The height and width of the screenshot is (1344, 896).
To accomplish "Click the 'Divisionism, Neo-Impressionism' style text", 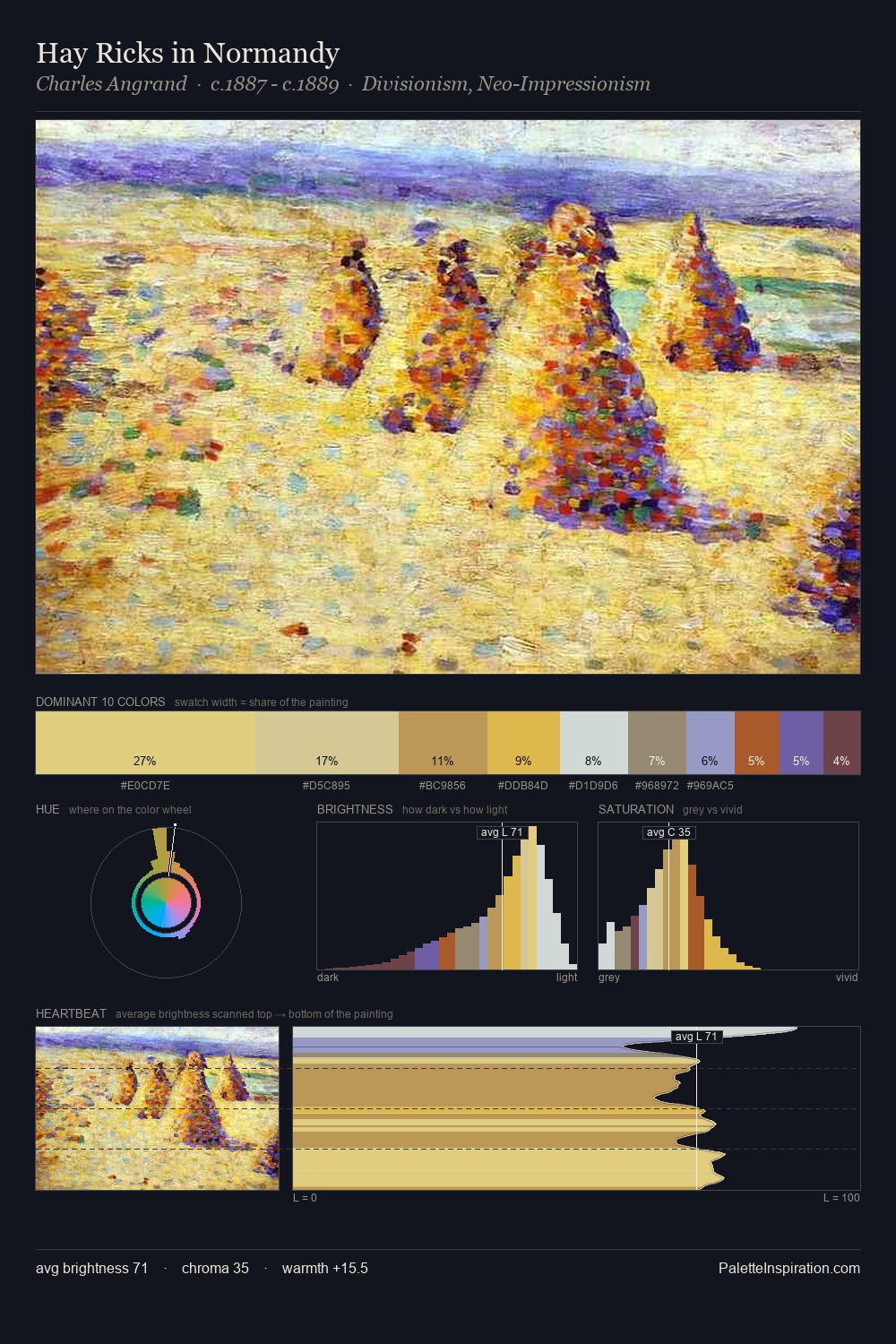I will click(x=506, y=84).
